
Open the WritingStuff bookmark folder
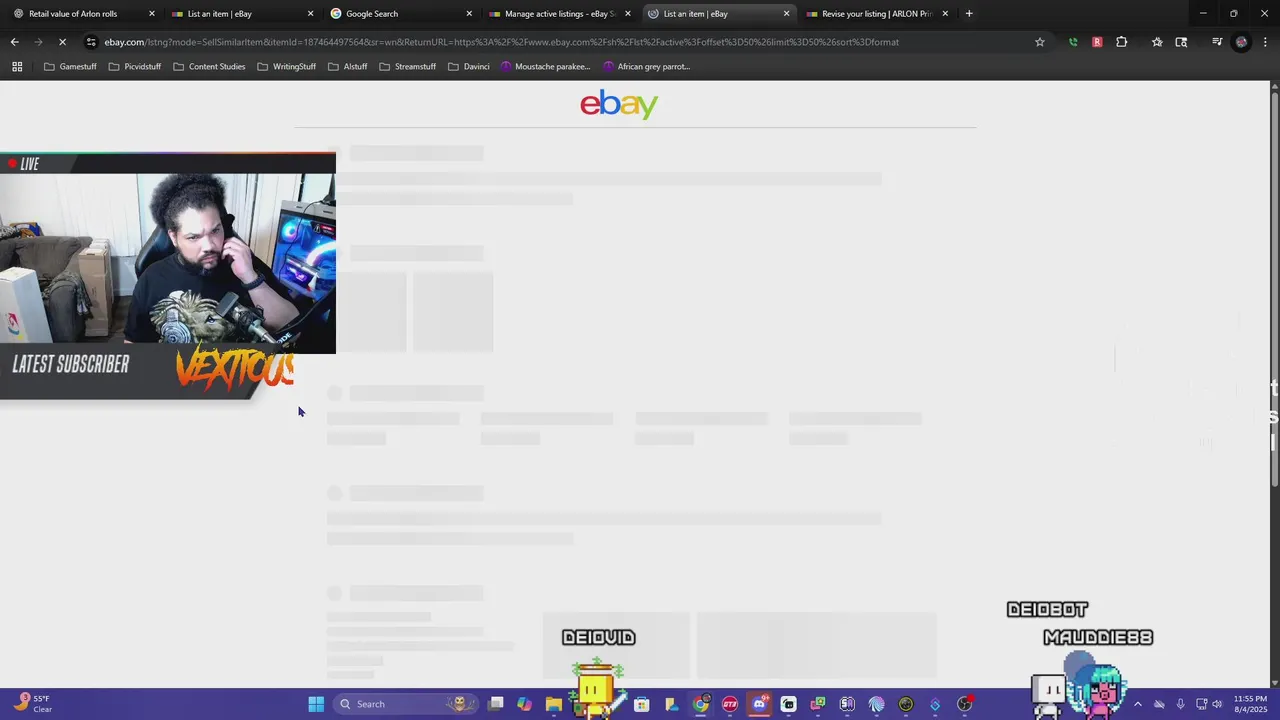tap(287, 66)
